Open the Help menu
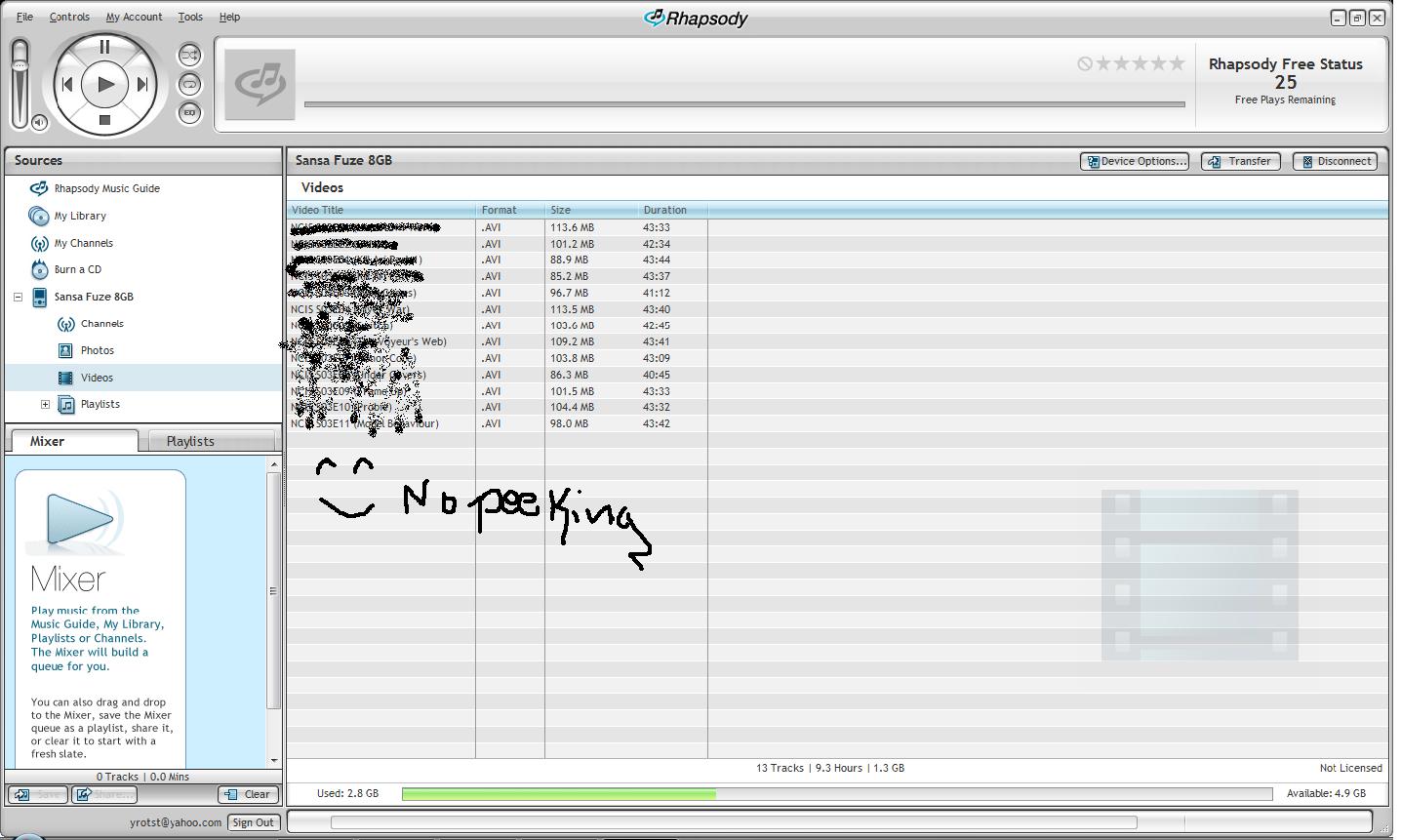This screenshot has height=840, width=1401. [229, 17]
